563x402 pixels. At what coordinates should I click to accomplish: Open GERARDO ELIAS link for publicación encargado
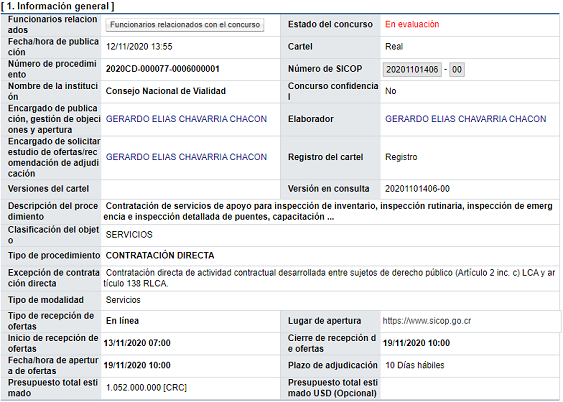pyautogui.click(x=186, y=119)
